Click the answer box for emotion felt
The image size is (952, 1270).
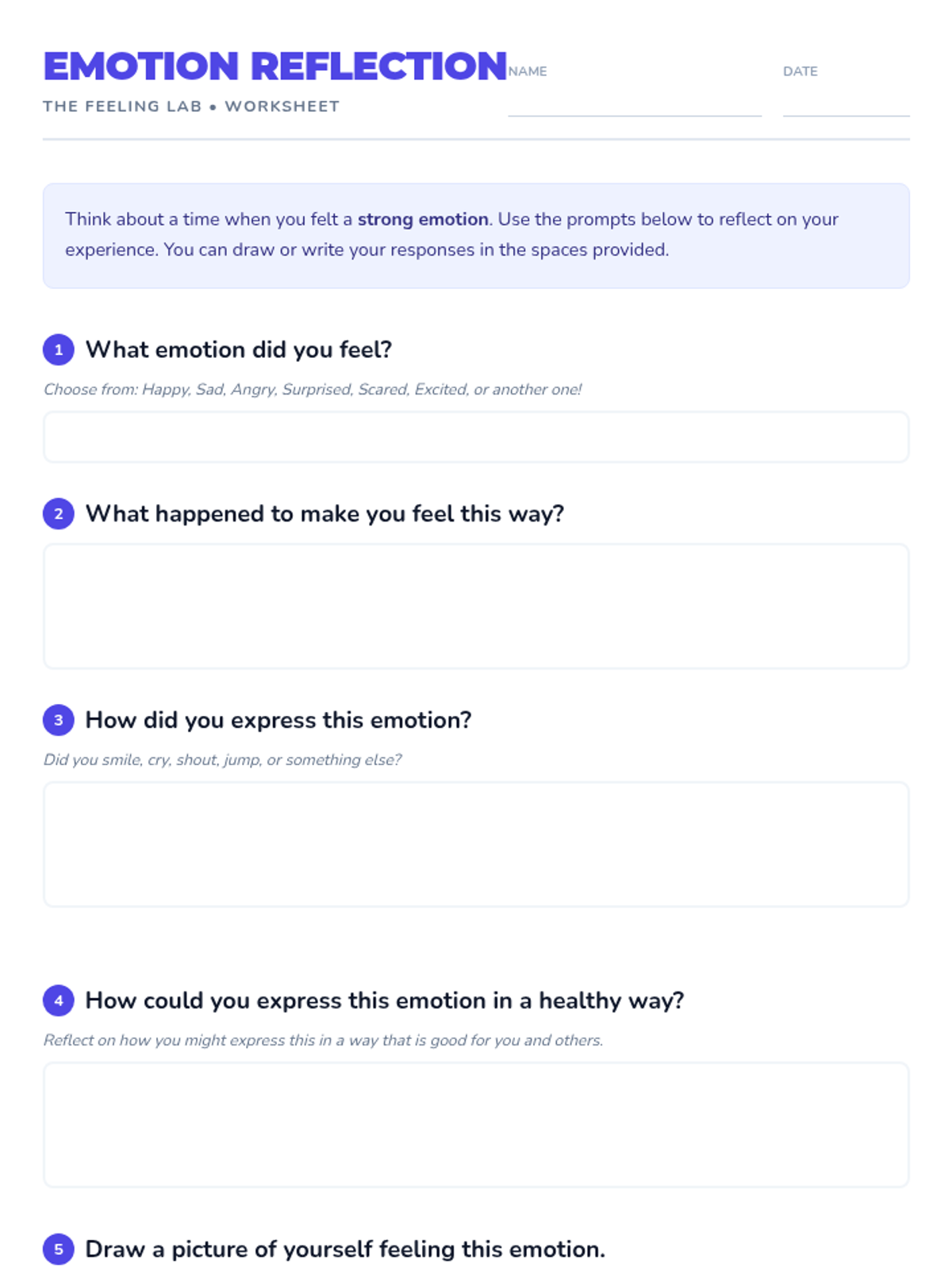[x=476, y=437]
